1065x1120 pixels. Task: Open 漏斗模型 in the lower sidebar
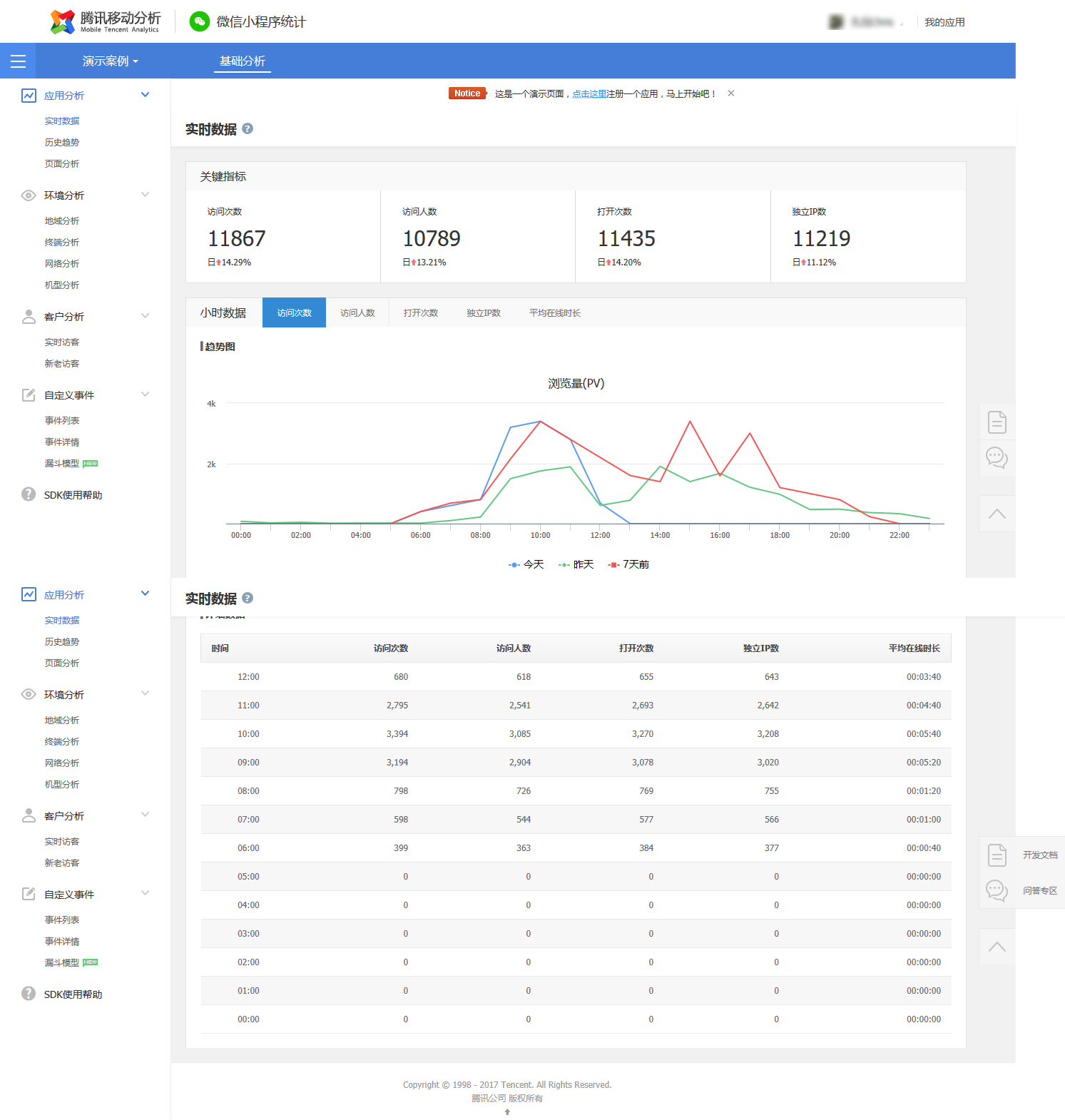(x=62, y=962)
